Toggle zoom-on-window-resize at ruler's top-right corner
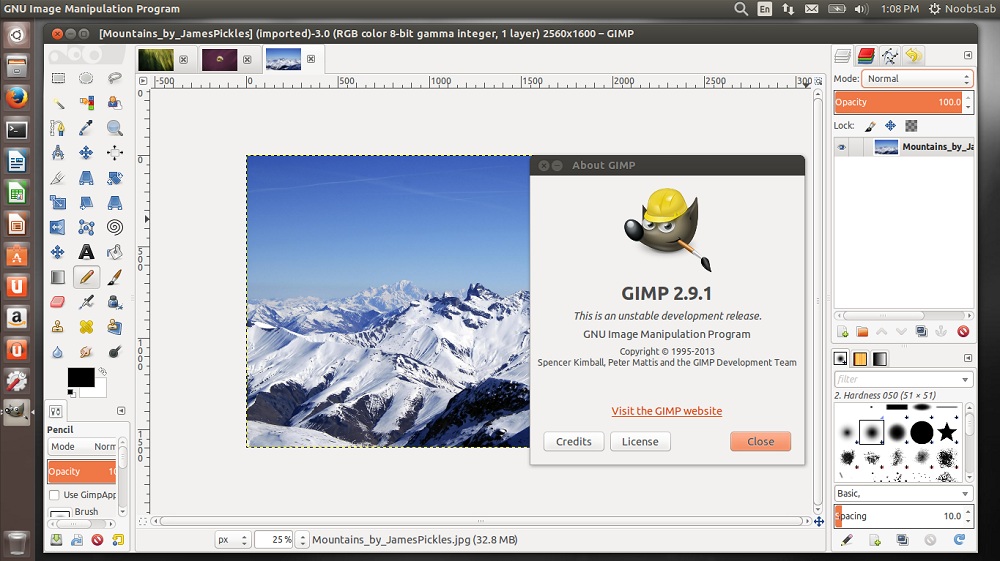The image size is (1000, 561). (818, 82)
